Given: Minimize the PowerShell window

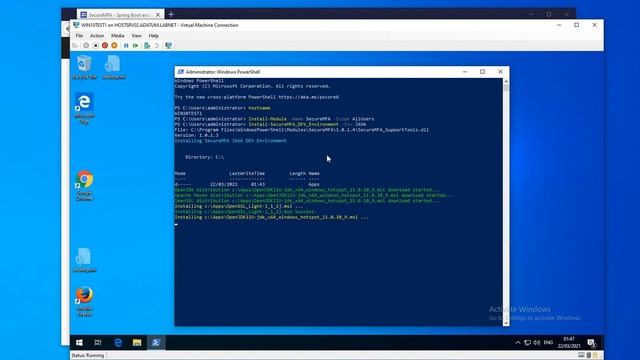Looking at the screenshot, I should click(464, 71).
